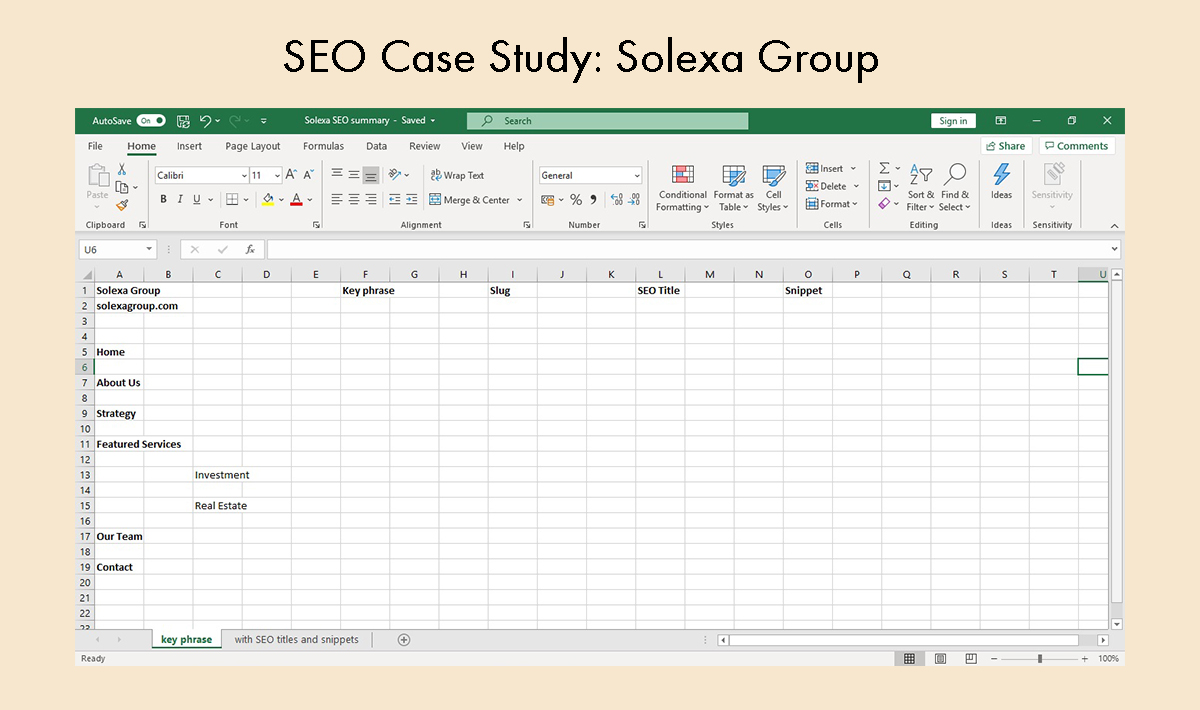
Task: Open the font size 11 dropdown
Action: 277,176
